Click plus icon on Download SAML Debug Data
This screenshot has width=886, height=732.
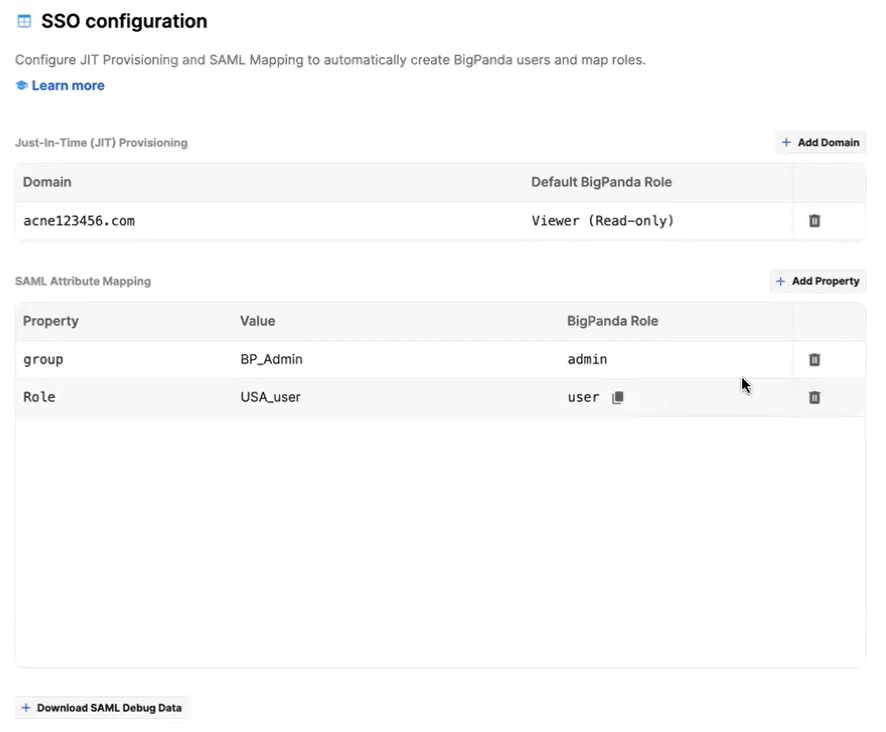pyautogui.click(x=26, y=707)
